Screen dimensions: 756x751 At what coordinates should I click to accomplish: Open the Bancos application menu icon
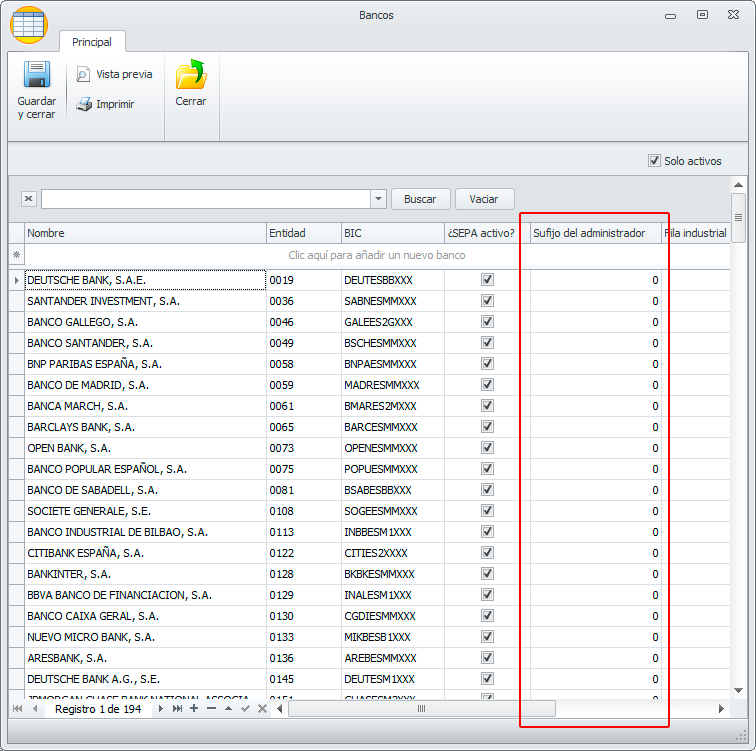point(28,24)
